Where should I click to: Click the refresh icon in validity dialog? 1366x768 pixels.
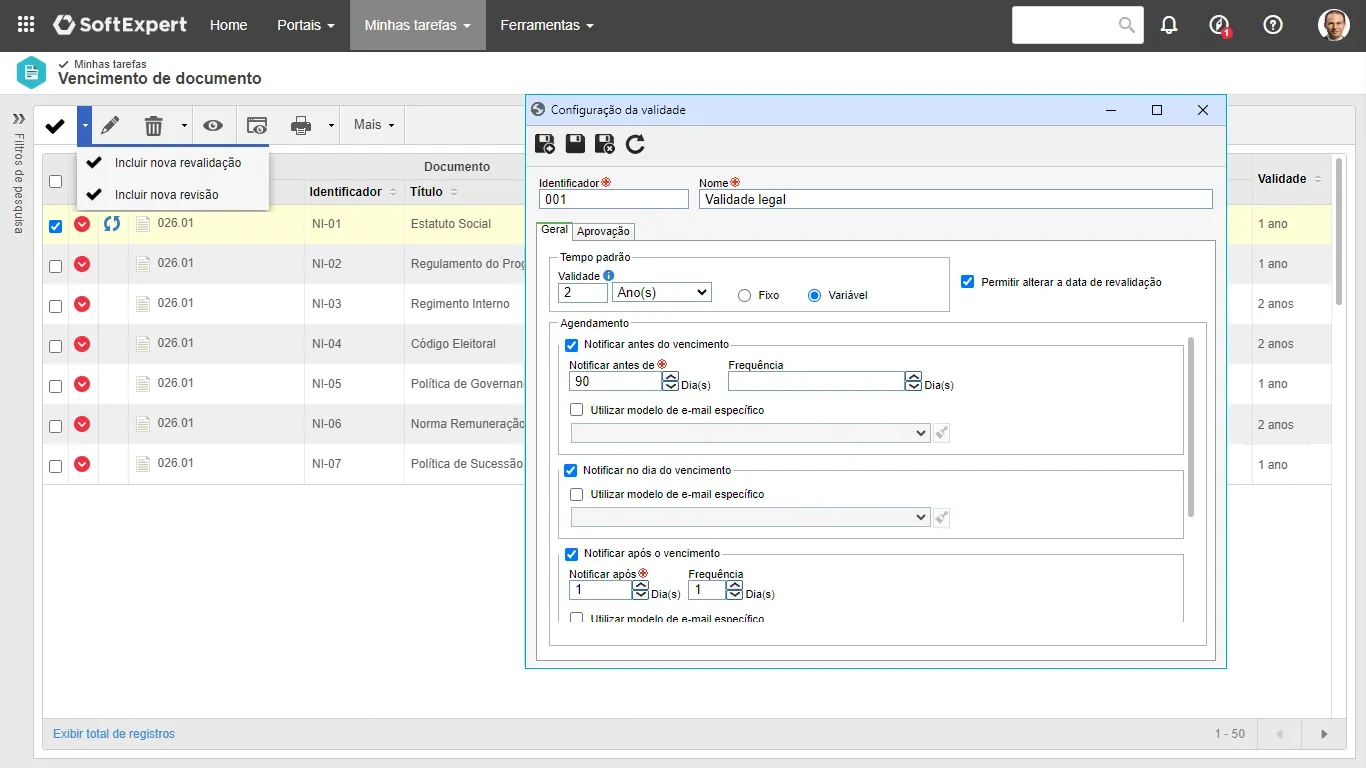(635, 144)
